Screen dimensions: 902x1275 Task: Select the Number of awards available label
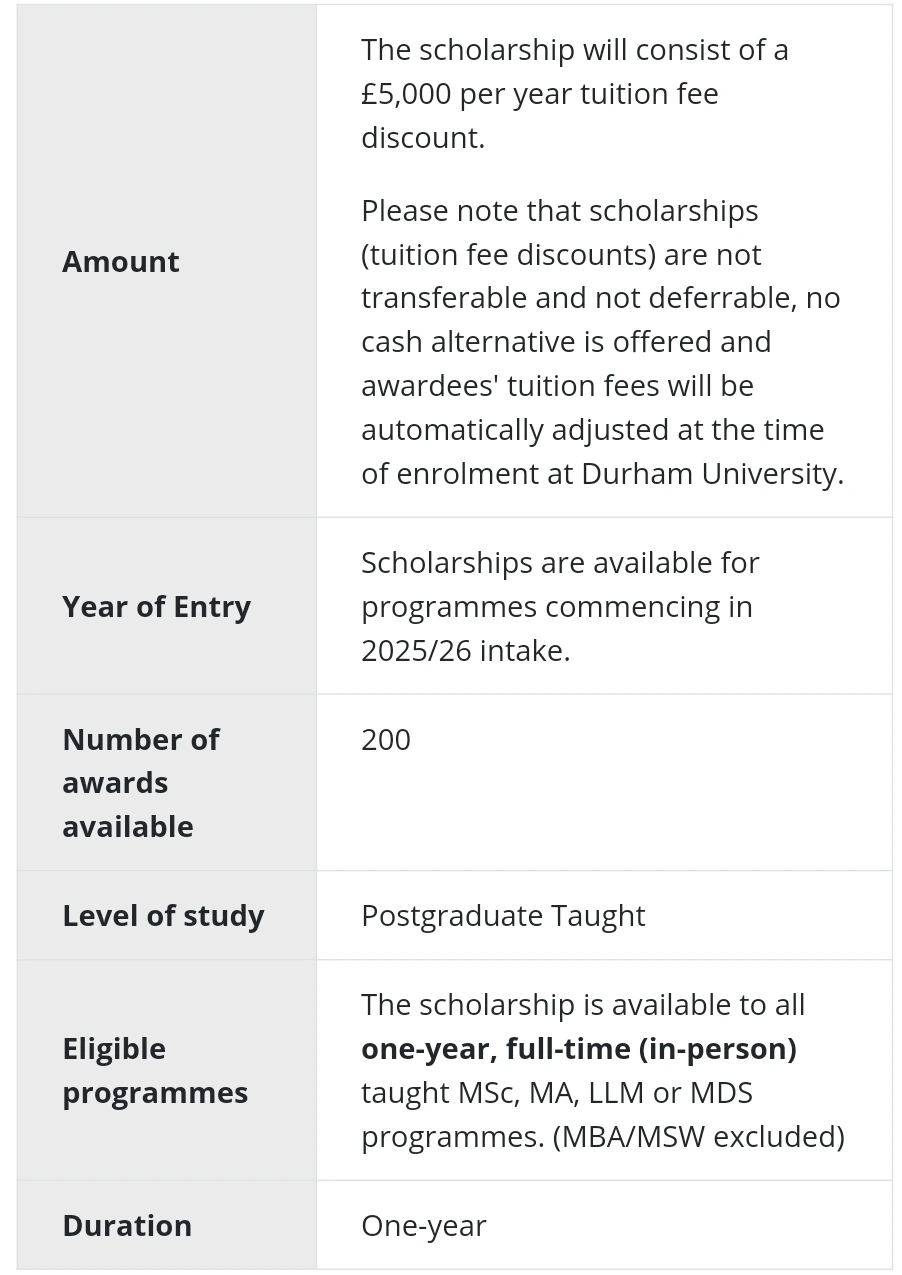140,782
